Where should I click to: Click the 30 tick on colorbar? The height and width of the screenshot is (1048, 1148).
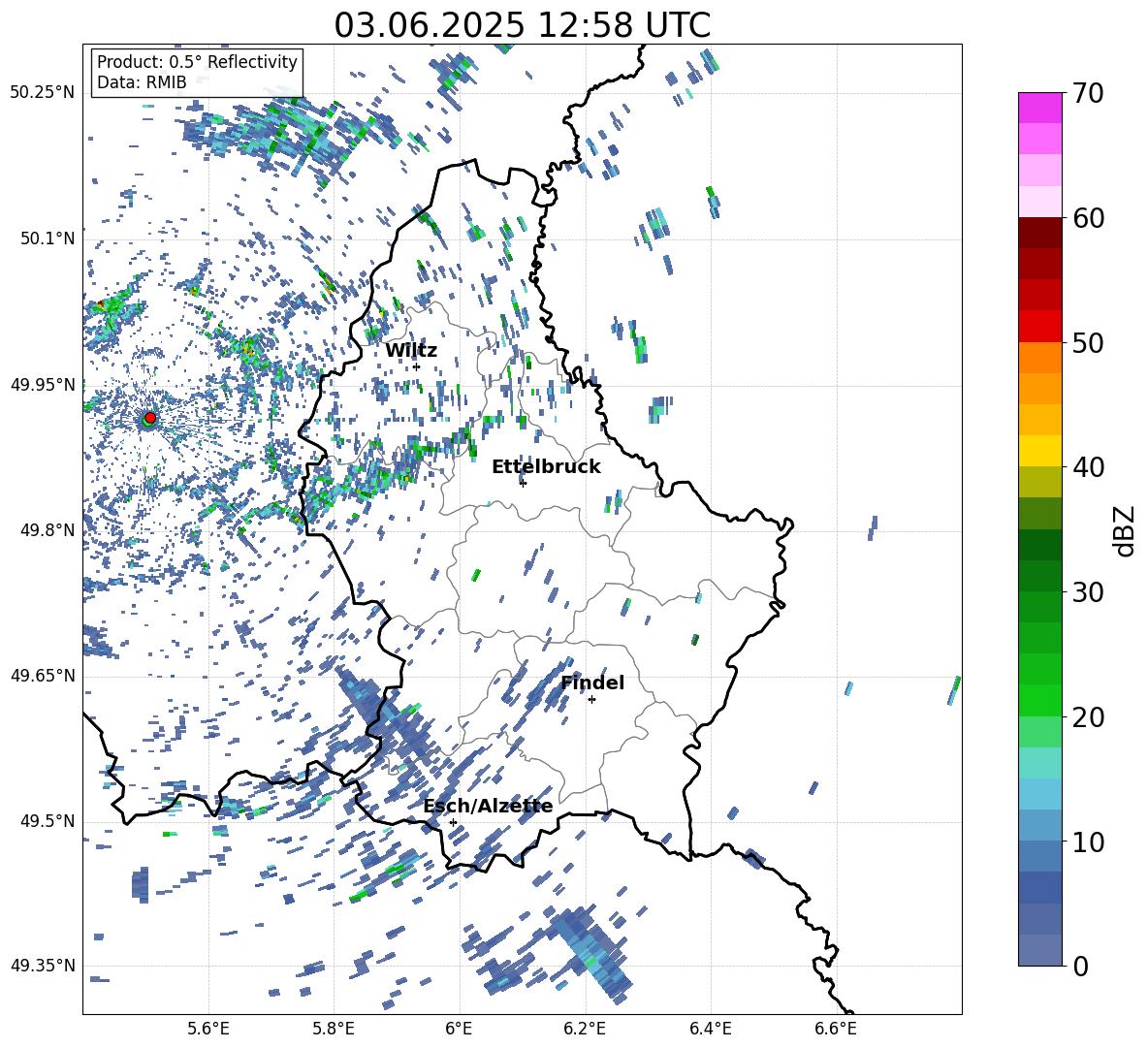click(x=1088, y=592)
